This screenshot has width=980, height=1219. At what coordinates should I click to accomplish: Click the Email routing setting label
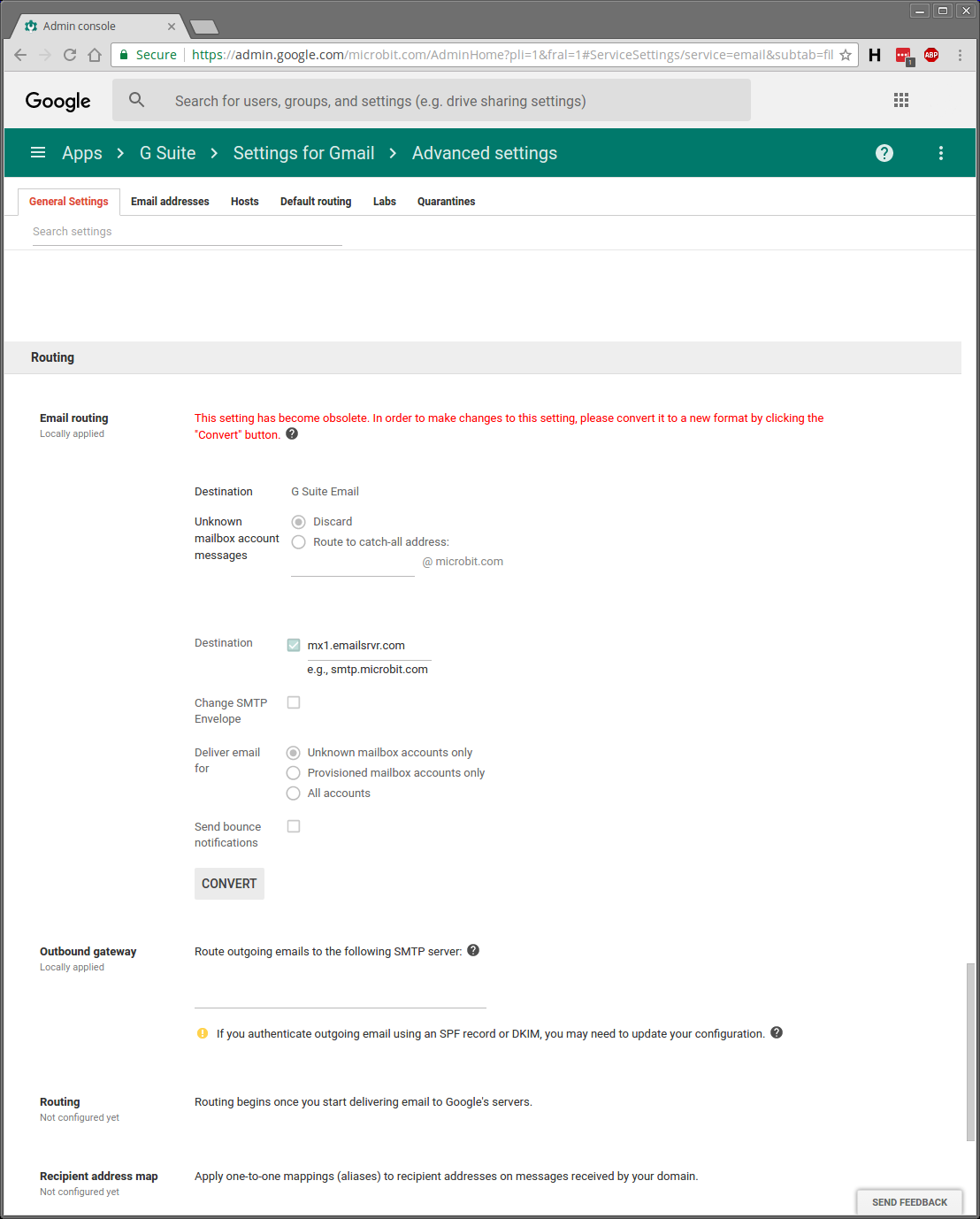coord(74,418)
